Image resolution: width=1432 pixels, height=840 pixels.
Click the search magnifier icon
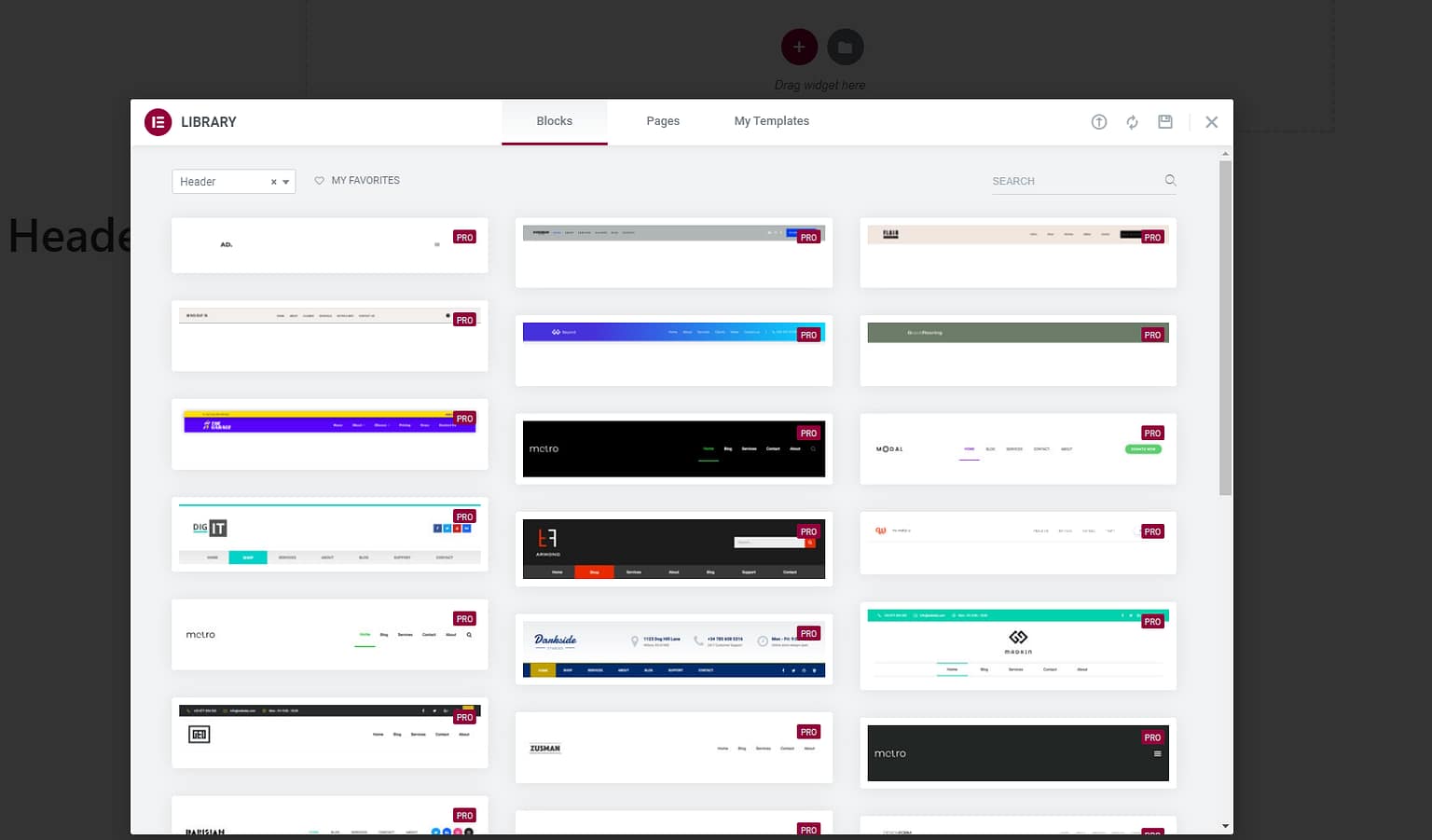pos(1170,181)
